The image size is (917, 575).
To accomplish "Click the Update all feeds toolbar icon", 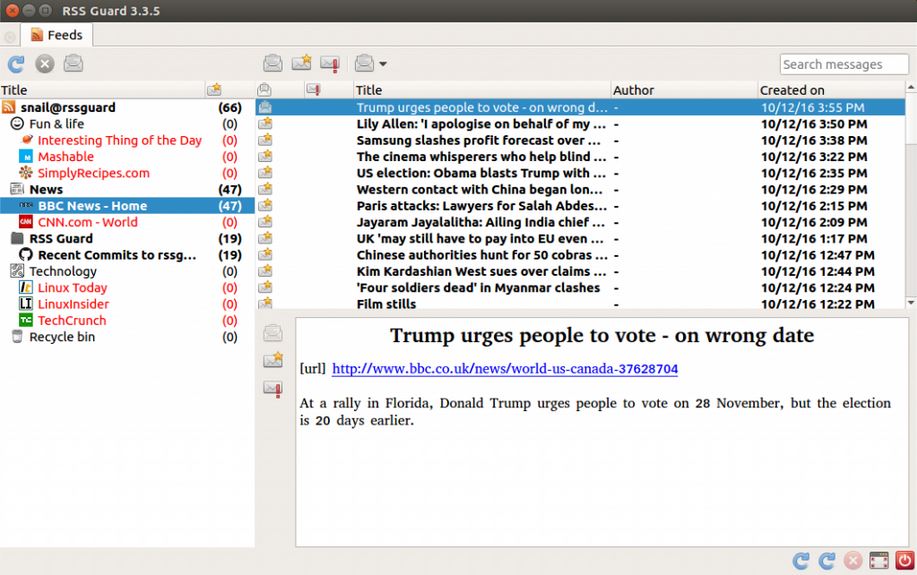I will pyautogui.click(x=16, y=64).
